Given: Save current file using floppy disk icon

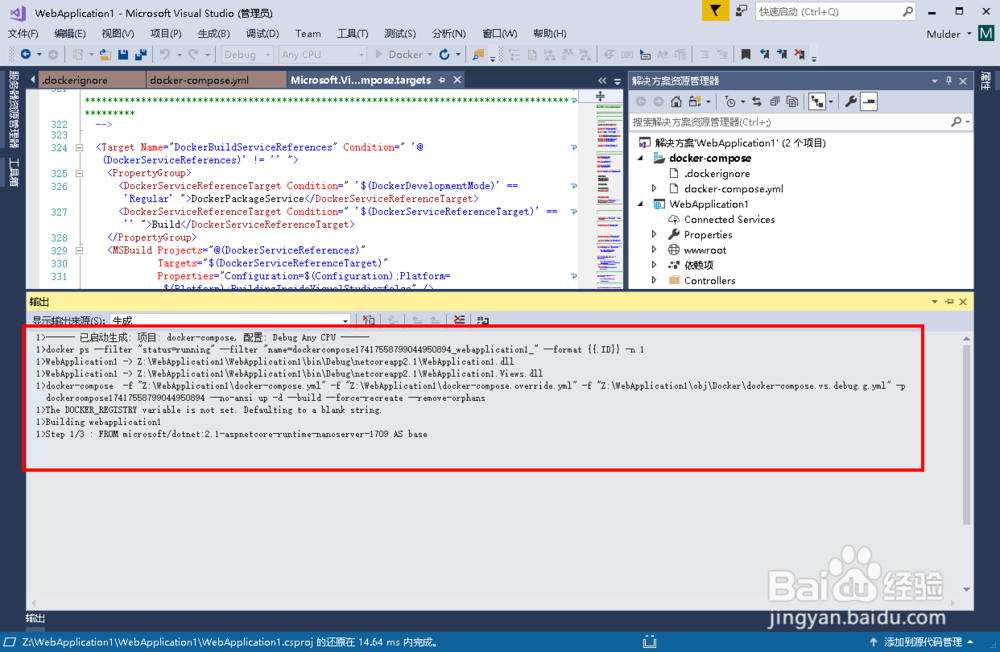Looking at the screenshot, I should point(123,55).
